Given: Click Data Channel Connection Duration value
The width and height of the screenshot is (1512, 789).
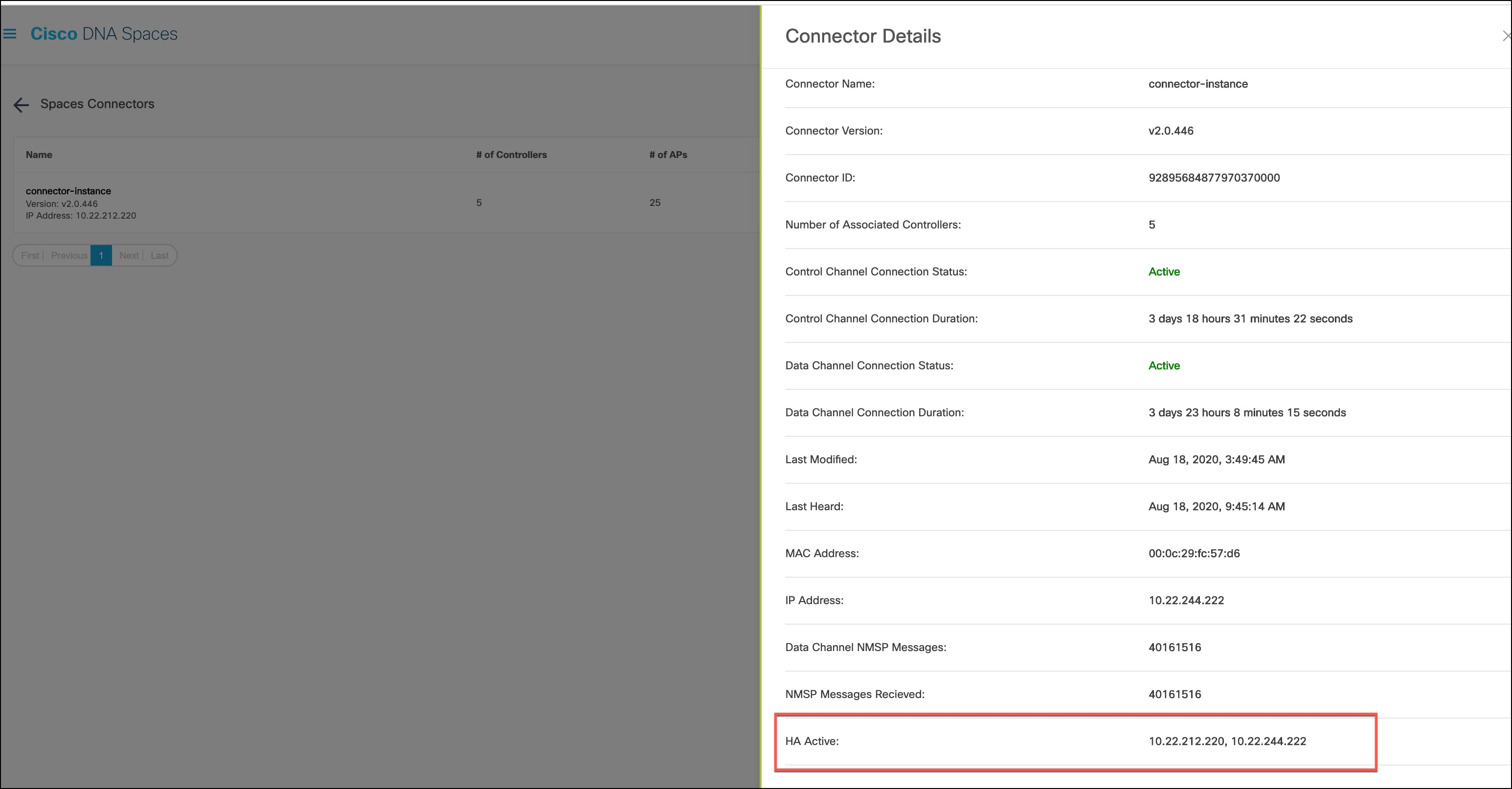Looking at the screenshot, I should click(x=1247, y=413).
